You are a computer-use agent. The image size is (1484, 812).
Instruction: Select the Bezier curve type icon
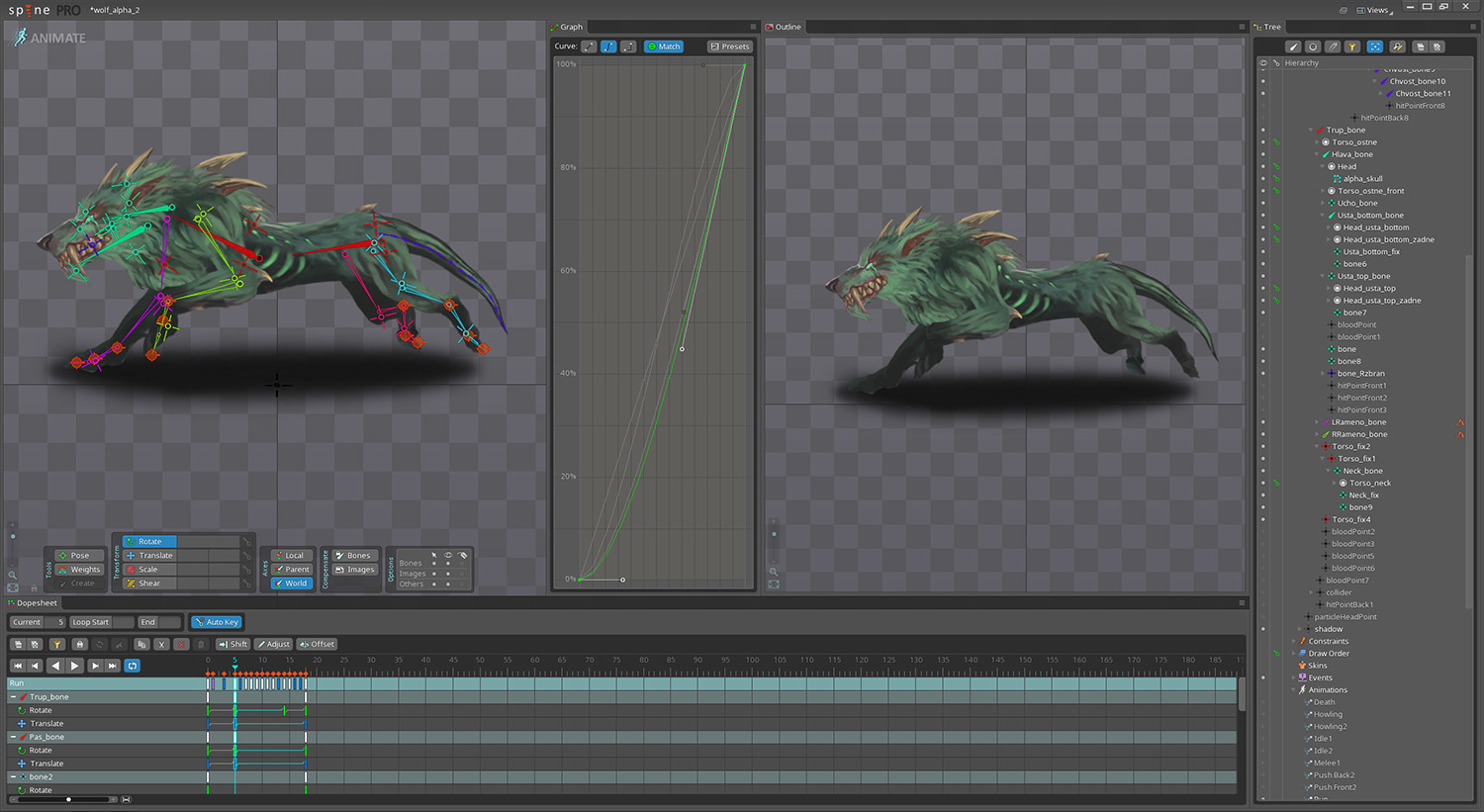point(608,46)
